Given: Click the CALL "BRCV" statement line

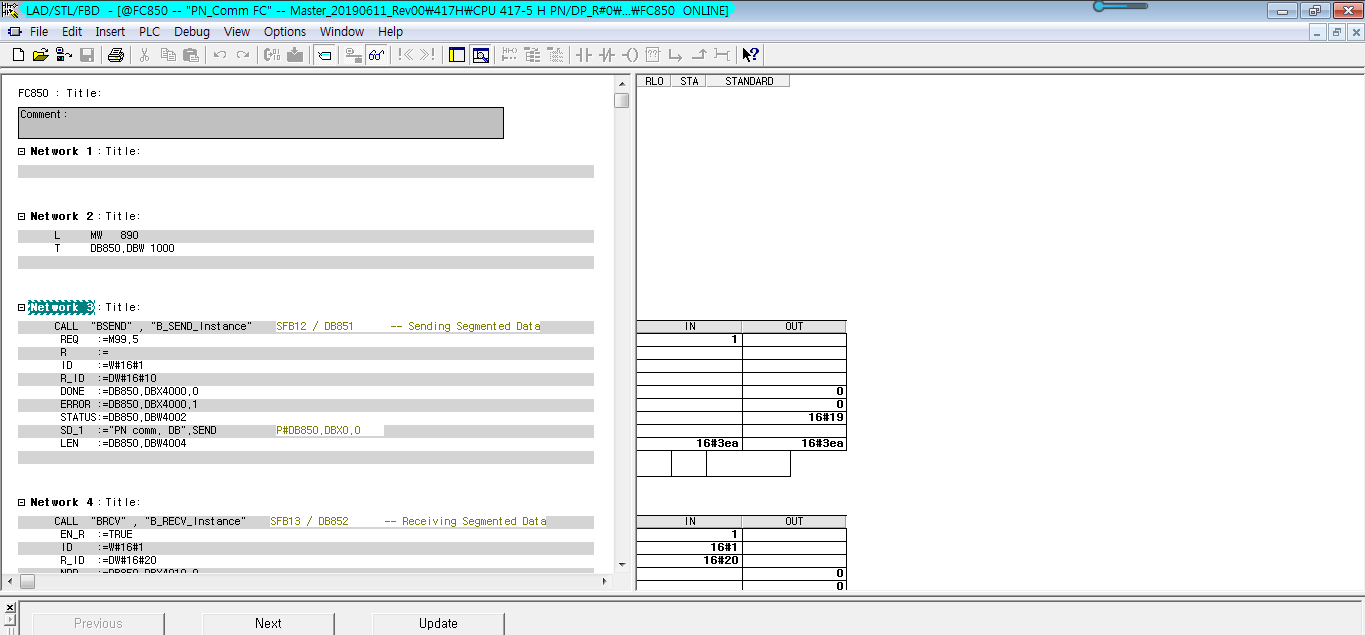Looking at the screenshot, I should (x=306, y=522).
